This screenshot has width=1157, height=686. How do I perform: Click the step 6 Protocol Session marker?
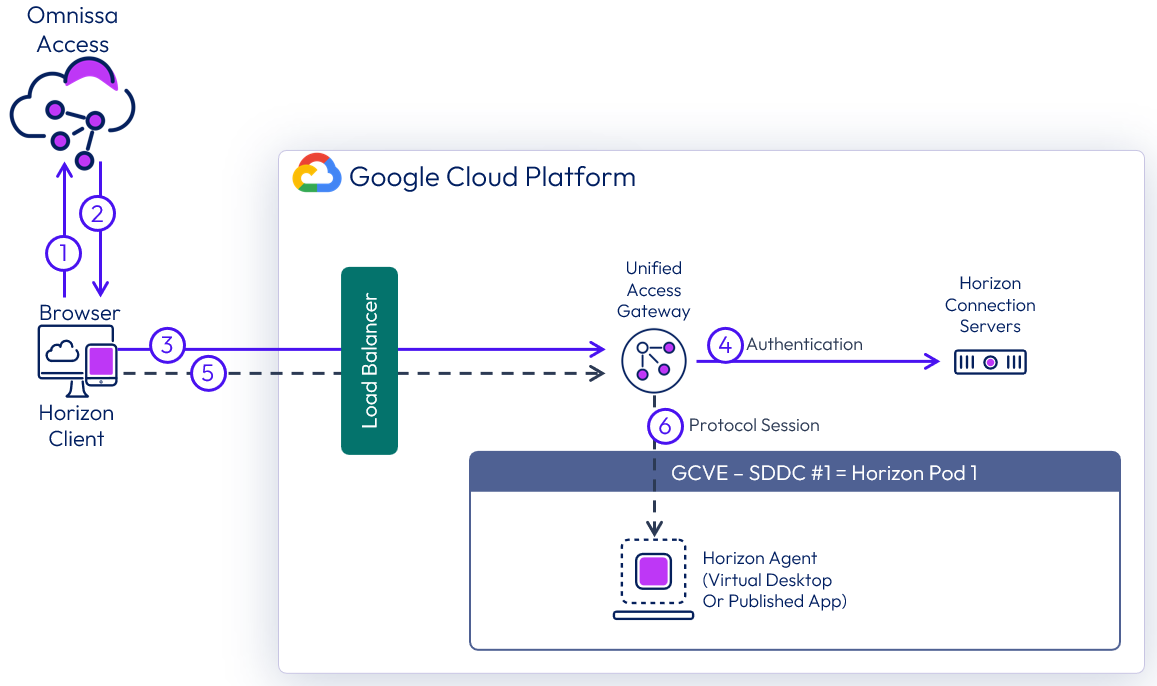[x=665, y=425]
